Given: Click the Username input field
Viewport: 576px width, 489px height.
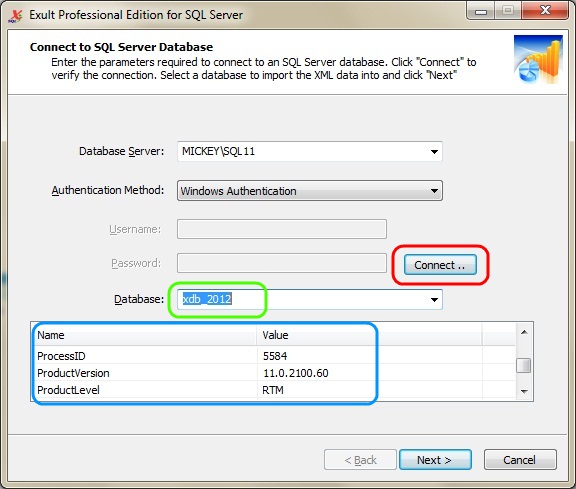Looking at the screenshot, I should coord(282,229).
